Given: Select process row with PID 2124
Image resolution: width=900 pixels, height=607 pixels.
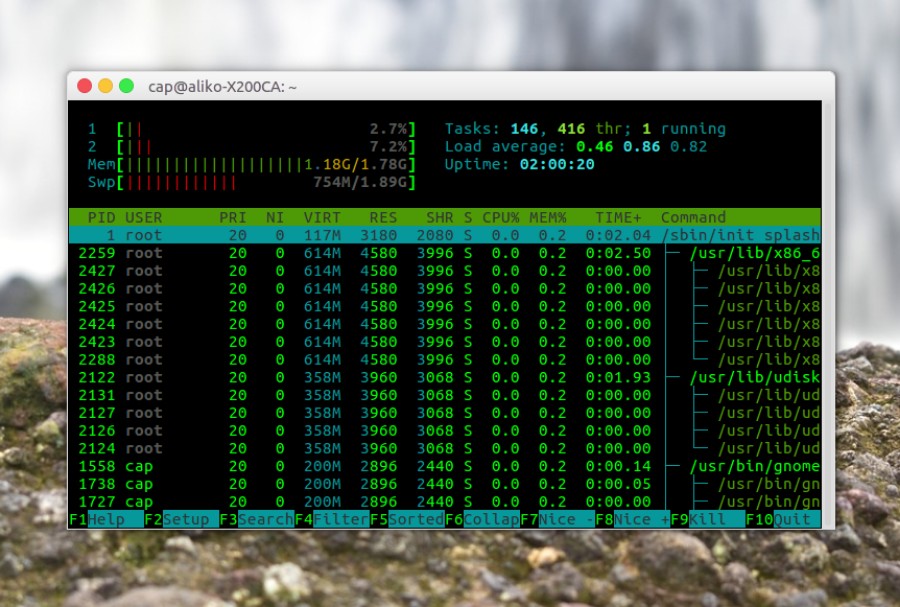Looking at the screenshot, I should point(445,449).
